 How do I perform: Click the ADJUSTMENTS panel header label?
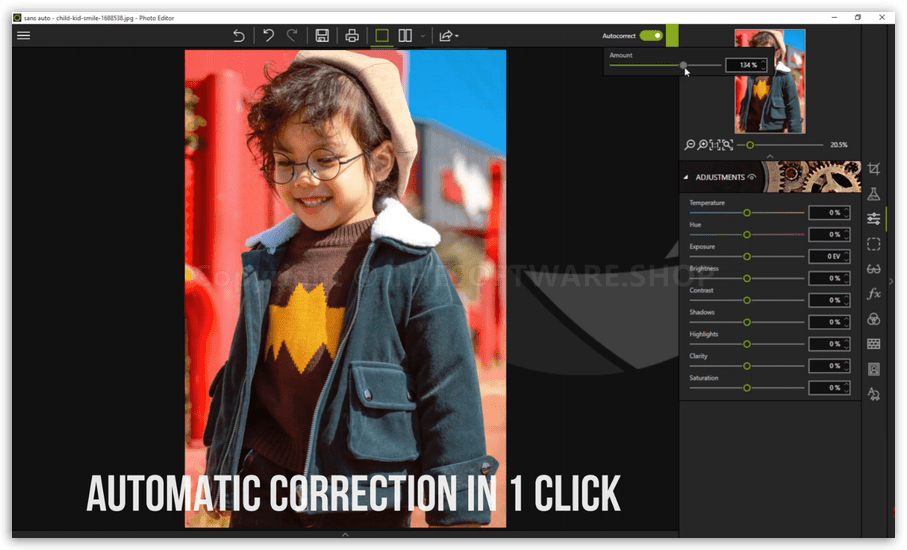pyautogui.click(x=720, y=178)
